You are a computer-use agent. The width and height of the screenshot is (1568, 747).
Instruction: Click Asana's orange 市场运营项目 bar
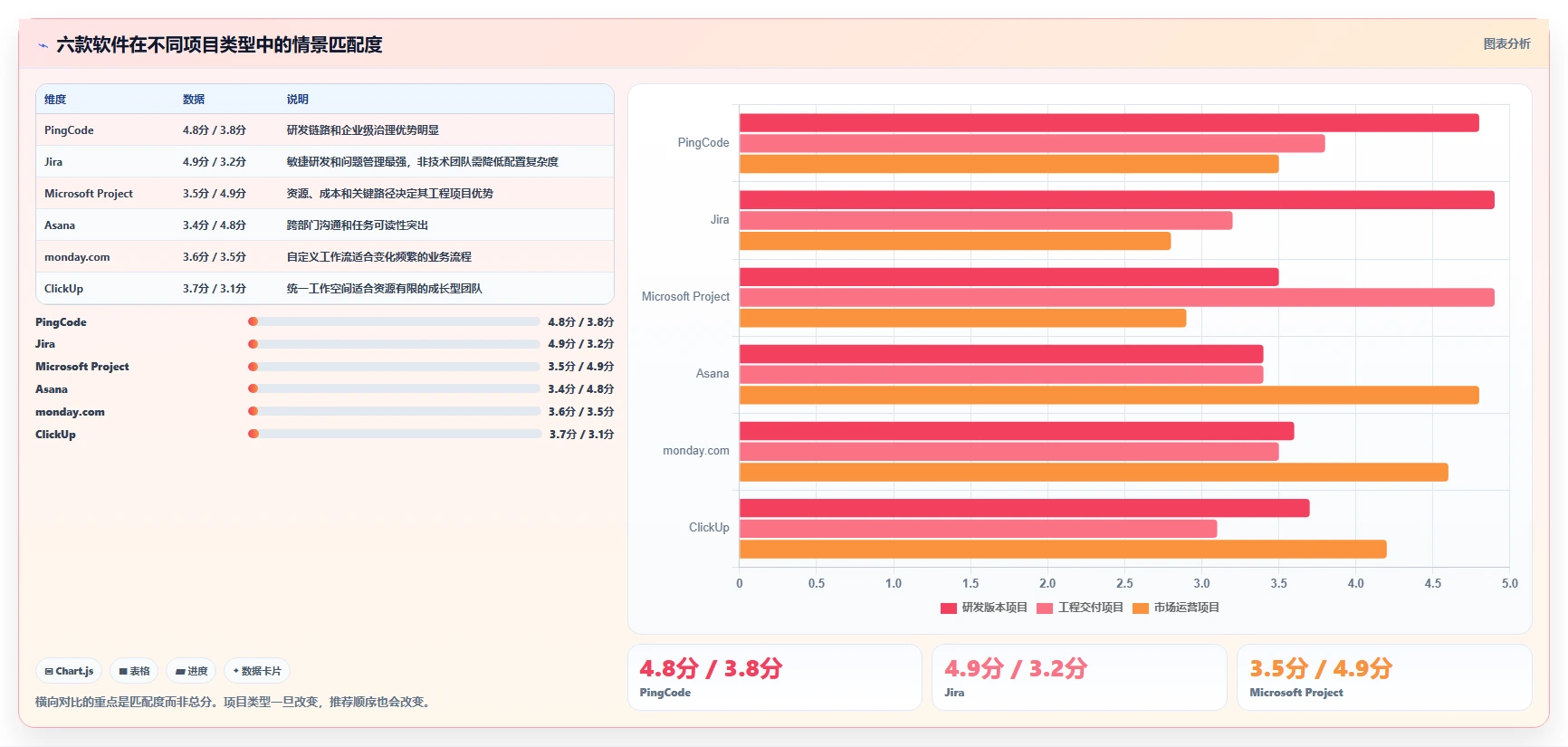pyautogui.click(x=1109, y=395)
